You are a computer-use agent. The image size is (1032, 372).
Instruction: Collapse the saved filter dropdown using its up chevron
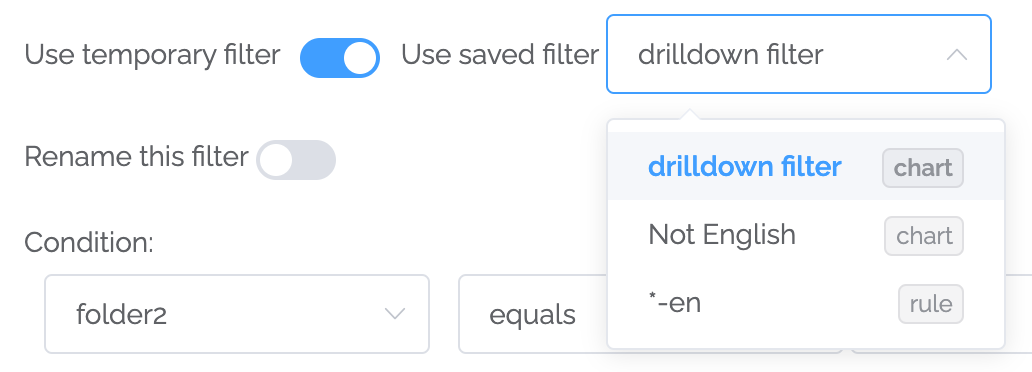pos(957,55)
